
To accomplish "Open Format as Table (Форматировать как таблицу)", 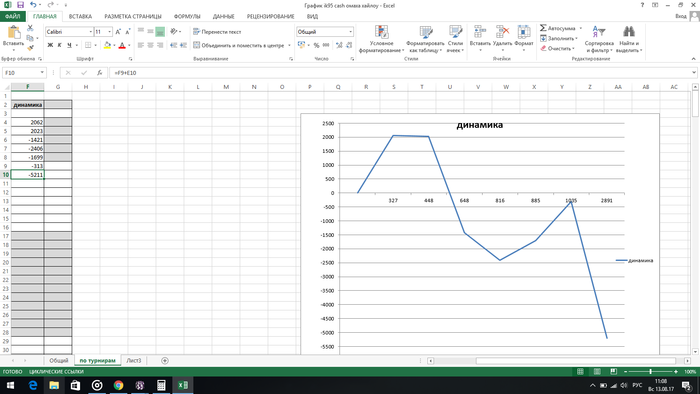I will coord(425,39).
